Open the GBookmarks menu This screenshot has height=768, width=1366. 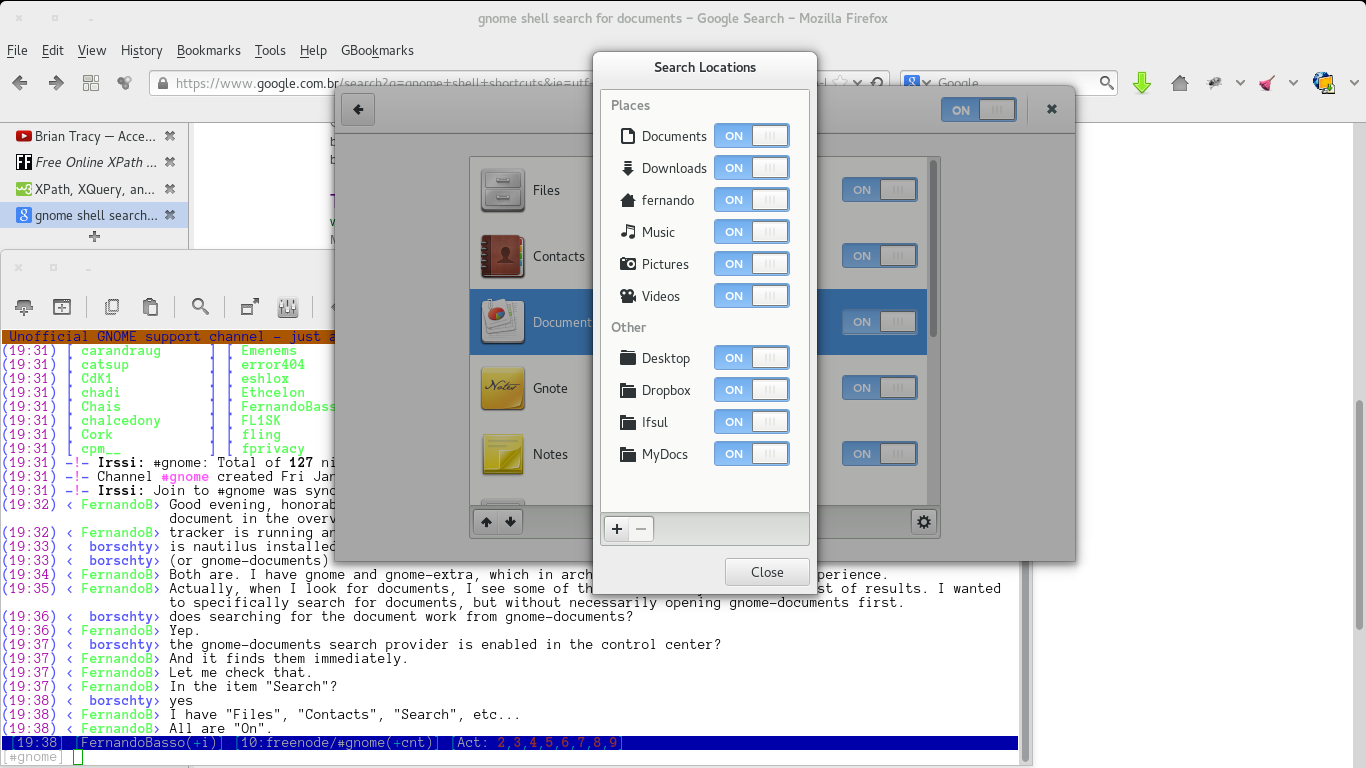[377, 50]
